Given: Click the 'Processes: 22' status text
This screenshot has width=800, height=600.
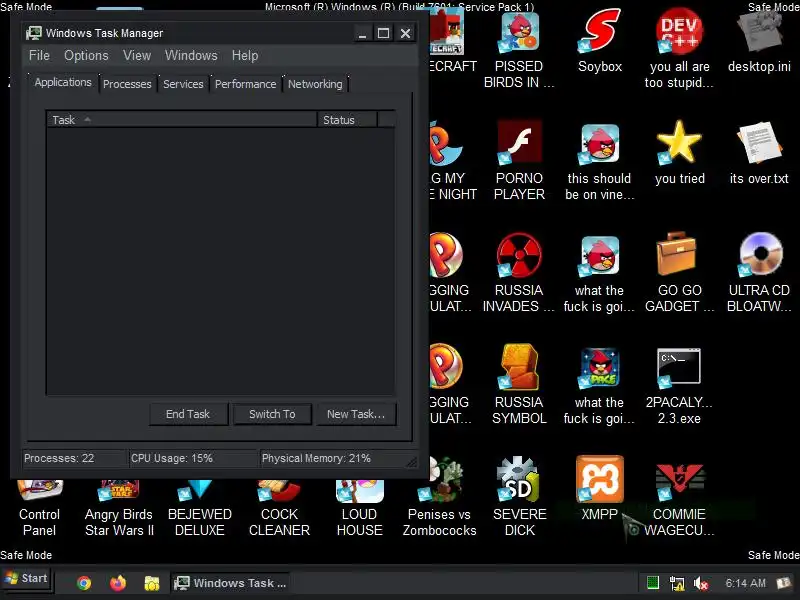Looking at the screenshot, I should tap(59, 458).
